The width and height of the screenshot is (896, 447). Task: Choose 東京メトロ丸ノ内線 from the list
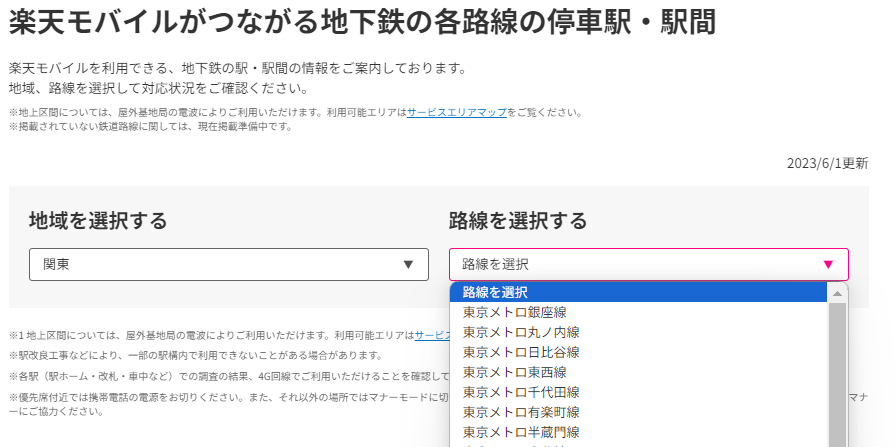point(638,332)
